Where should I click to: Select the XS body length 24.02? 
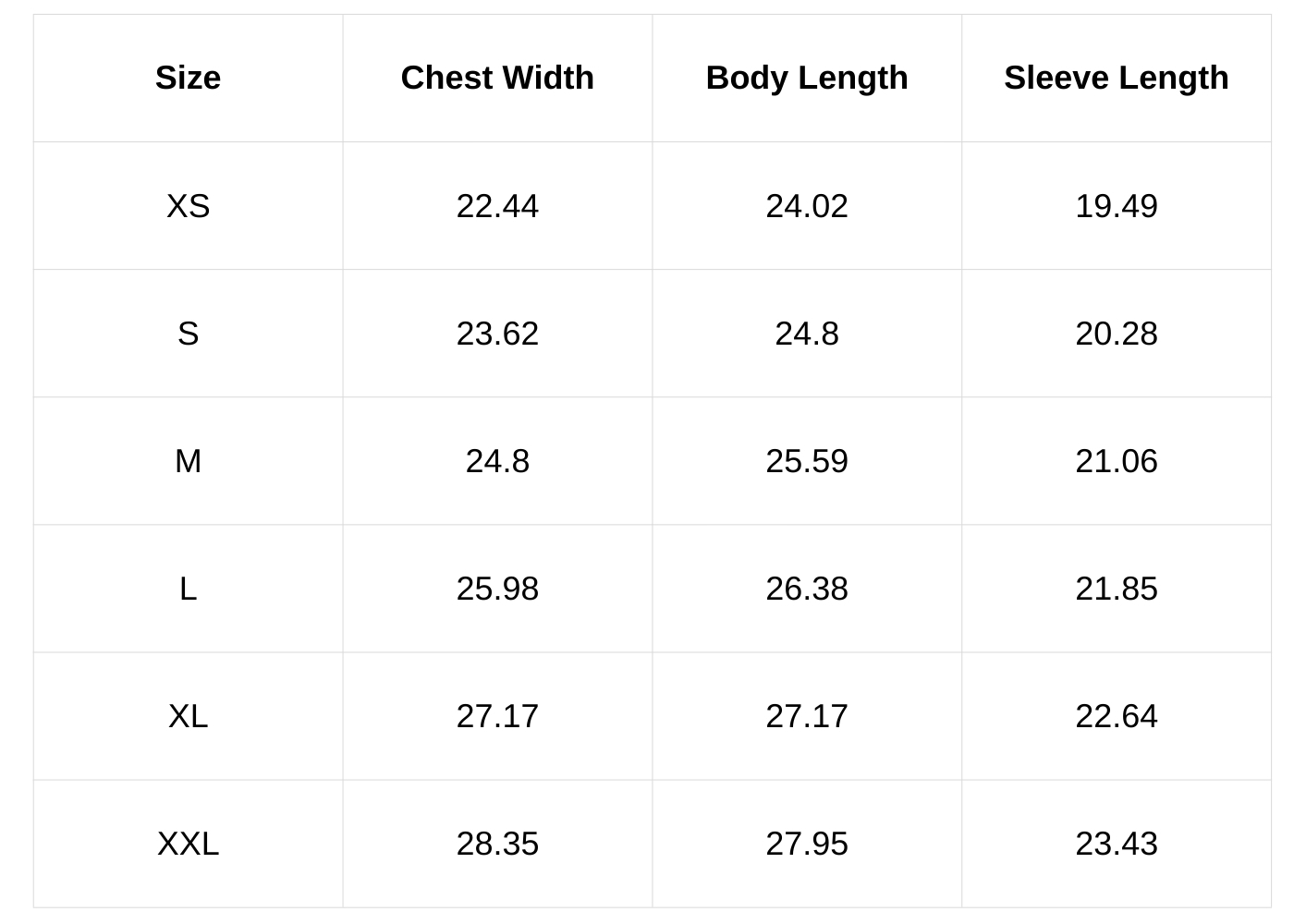point(807,205)
